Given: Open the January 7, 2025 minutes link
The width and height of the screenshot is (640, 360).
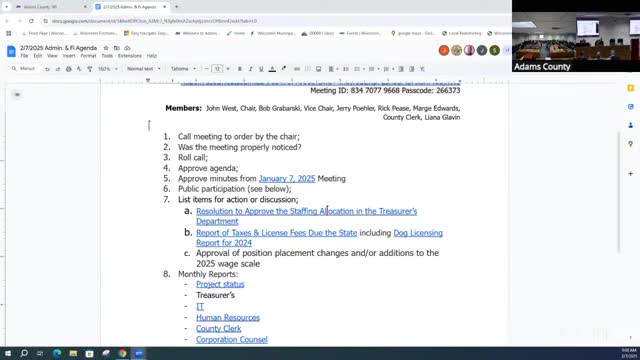Looking at the screenshot, I should point(287,178).
